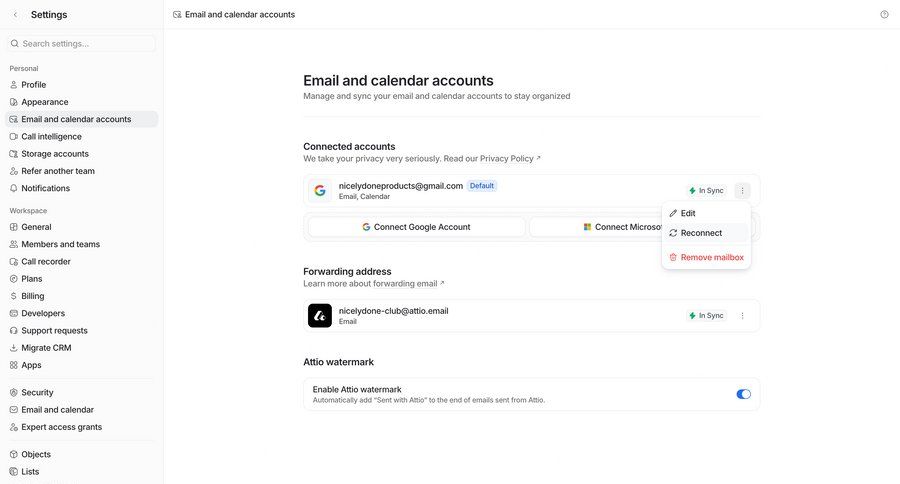The height and width of the screenshot is (484, 900).
Task: Open Storage accounts in the sidebar
Action: (x=54, y=154)
